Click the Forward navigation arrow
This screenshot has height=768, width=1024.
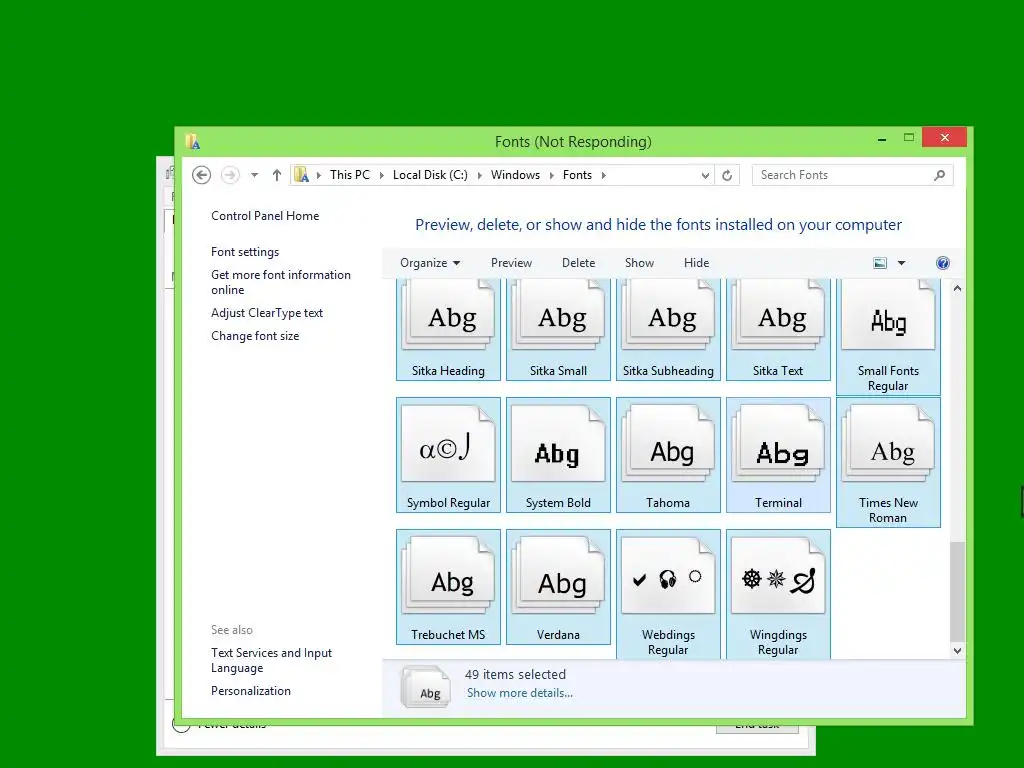[x=230, y=175]
